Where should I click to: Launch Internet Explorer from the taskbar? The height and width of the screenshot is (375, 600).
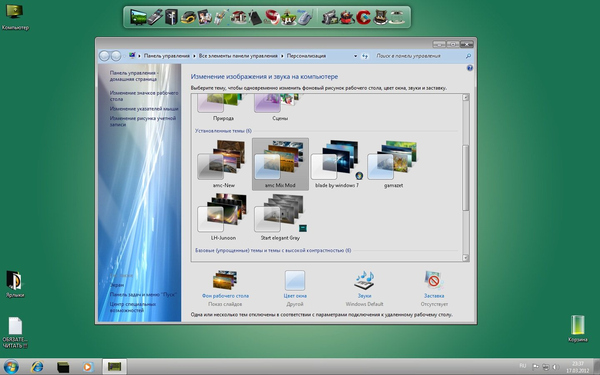(x=37, y=367)
